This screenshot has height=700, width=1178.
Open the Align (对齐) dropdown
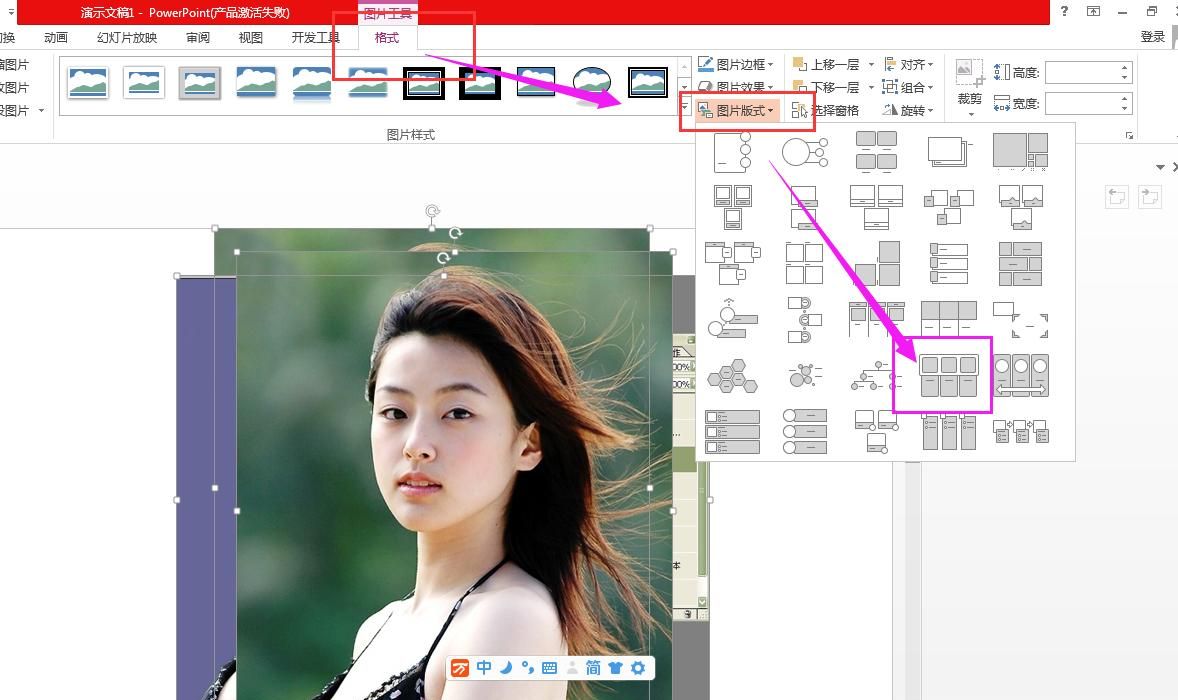909,65
